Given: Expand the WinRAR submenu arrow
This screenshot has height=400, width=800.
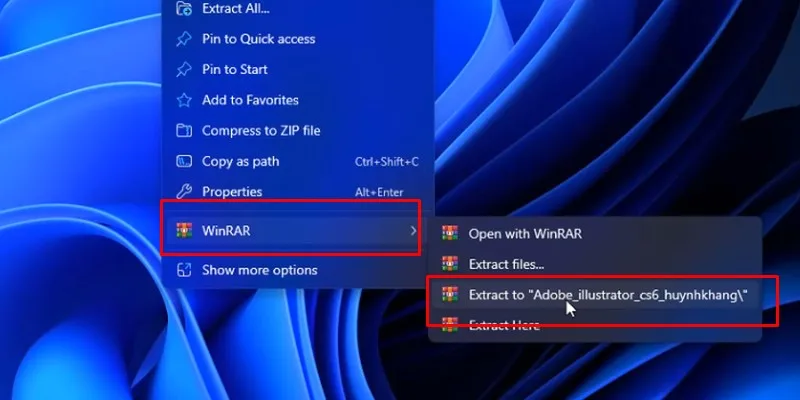Looking at the screenshot, I should [x=413, y=231].
